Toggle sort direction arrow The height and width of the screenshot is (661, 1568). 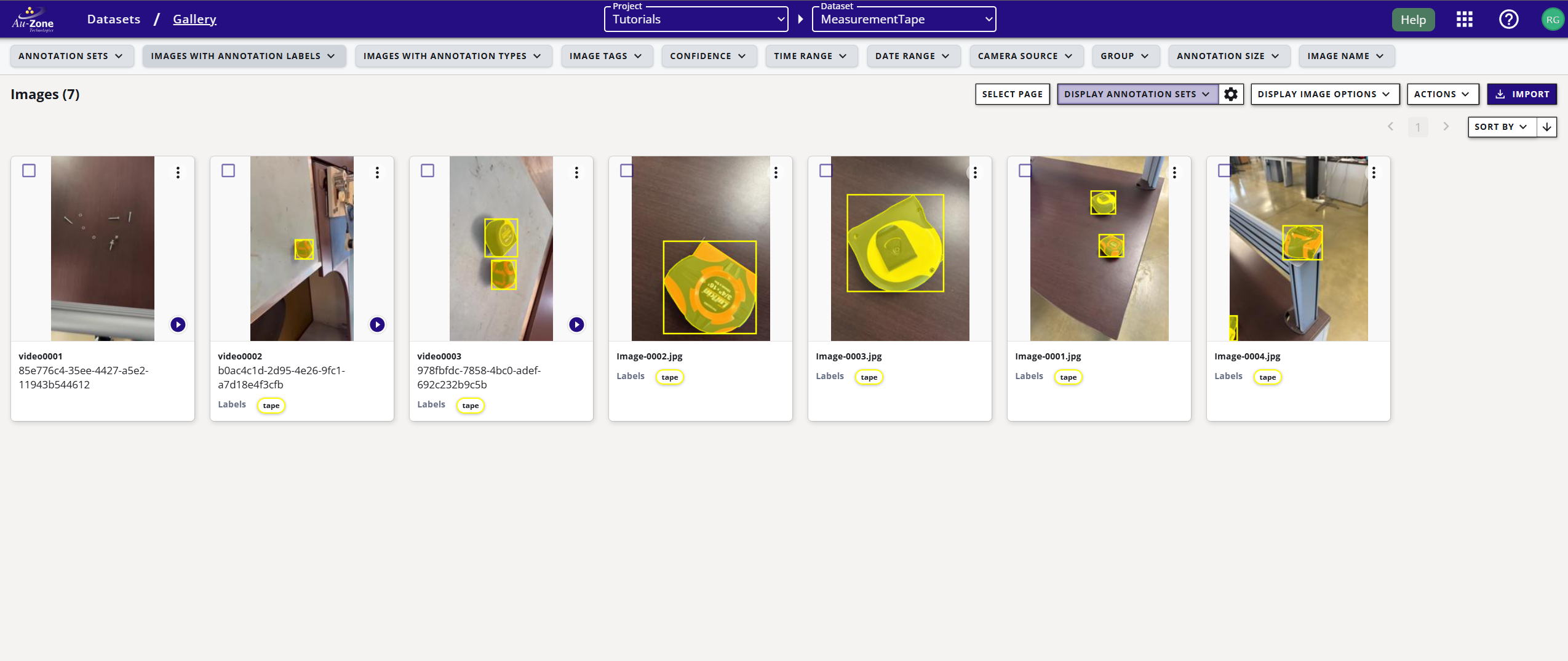click(x=1546, y=127)
